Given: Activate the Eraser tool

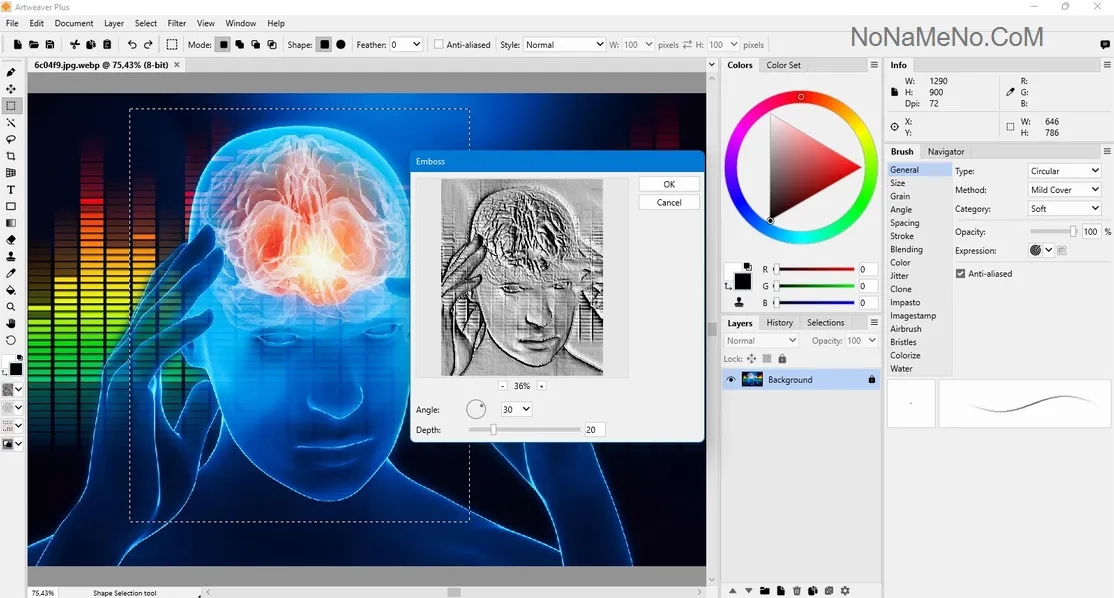Looking at the screenshot, I should click(11, 240).
